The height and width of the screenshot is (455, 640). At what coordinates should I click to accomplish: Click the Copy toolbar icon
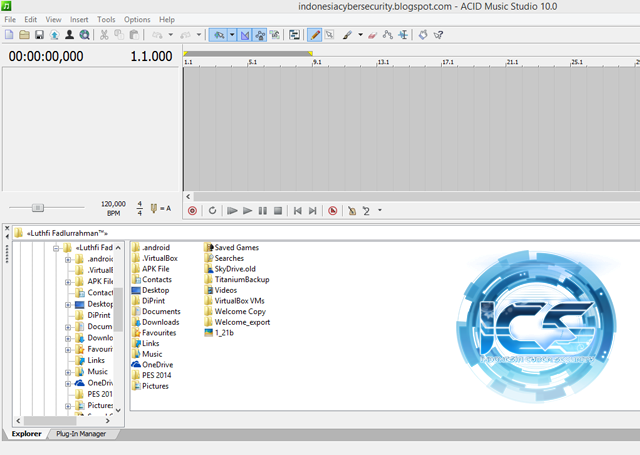[x=119, y=35]
